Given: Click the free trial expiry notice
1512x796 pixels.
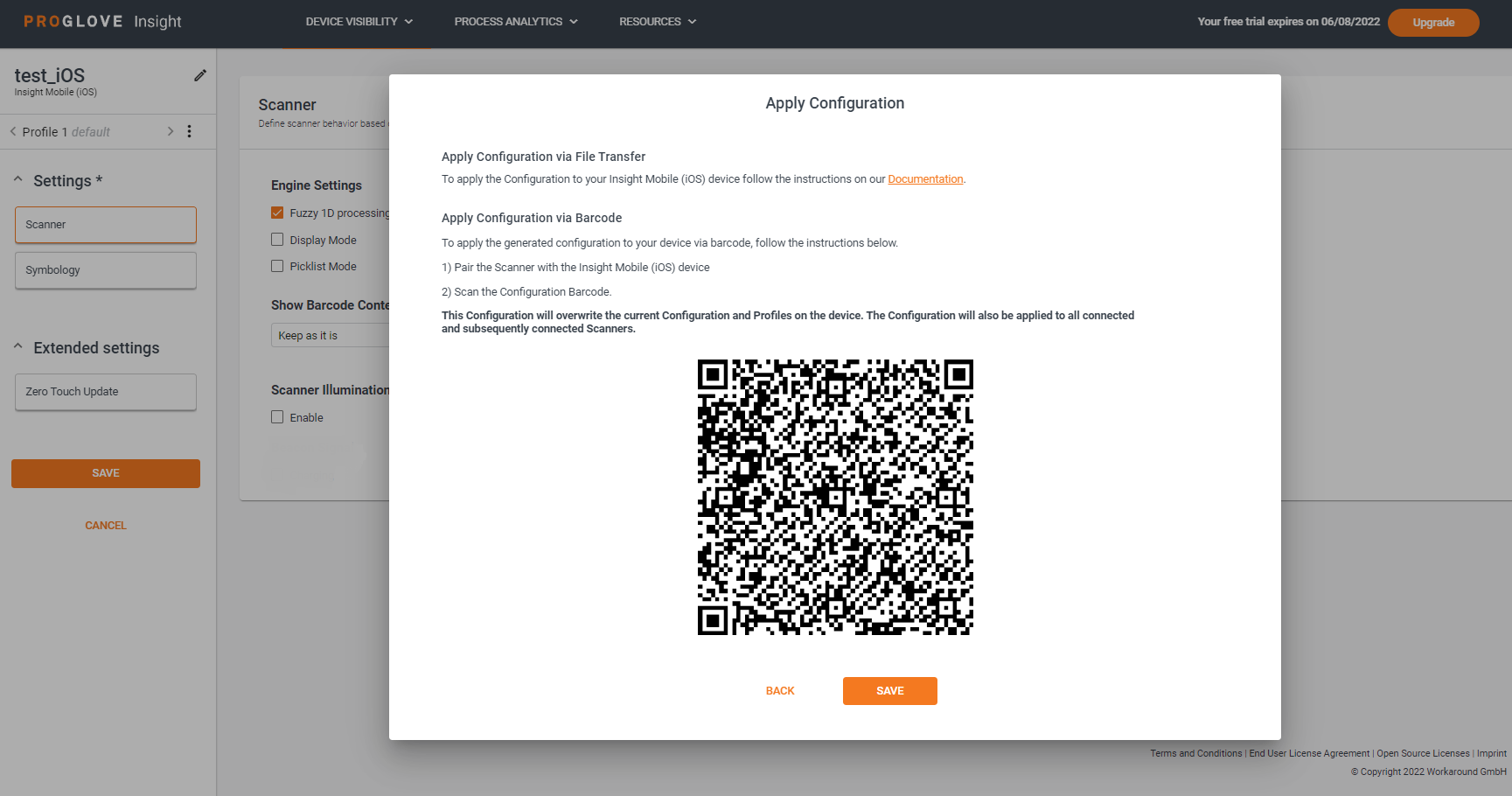Looking at the screenshot, I should click(1288, 22).
